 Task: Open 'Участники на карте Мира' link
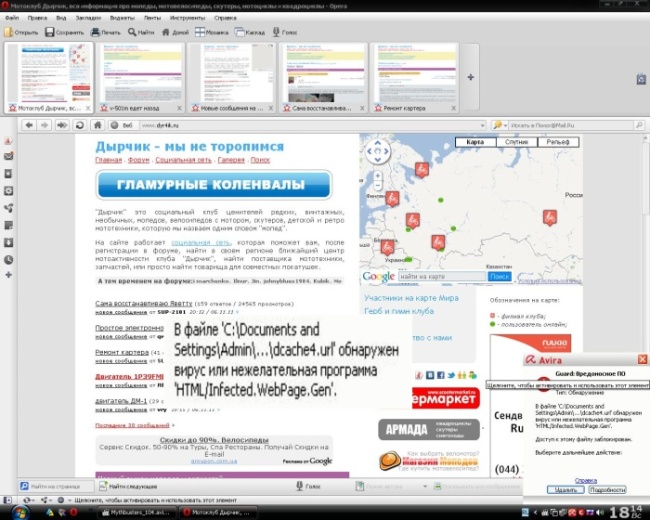(411, 298)
